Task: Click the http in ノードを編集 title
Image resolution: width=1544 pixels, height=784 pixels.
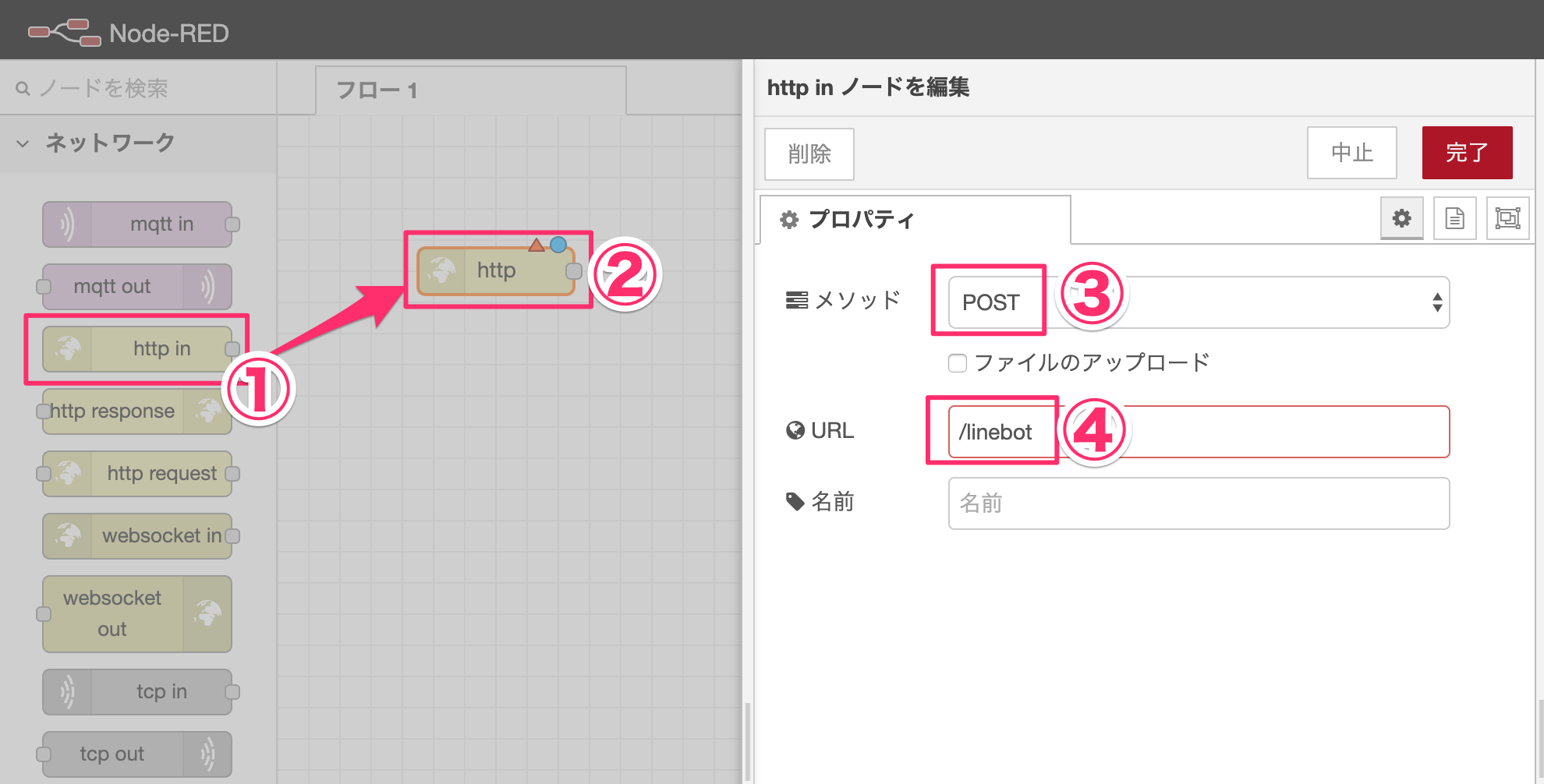Action: coord(868,87)
